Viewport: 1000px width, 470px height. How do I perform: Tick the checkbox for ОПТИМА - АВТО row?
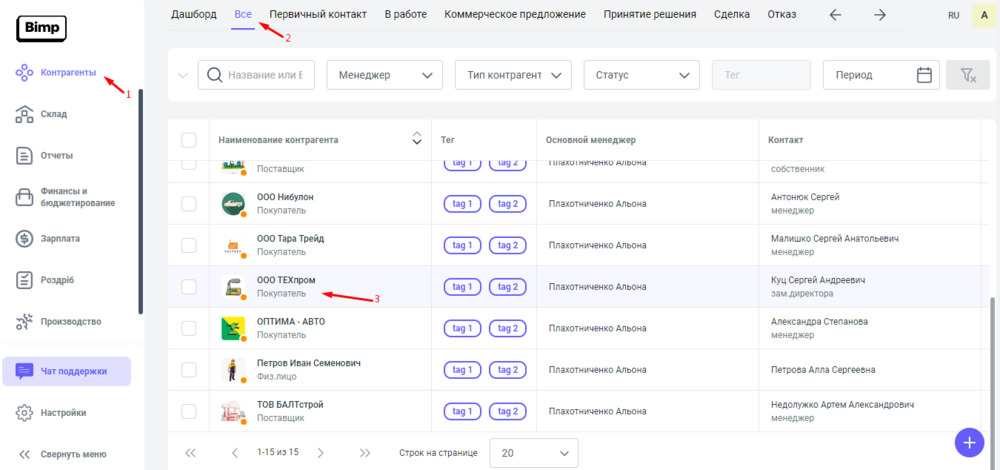(189, 328)
